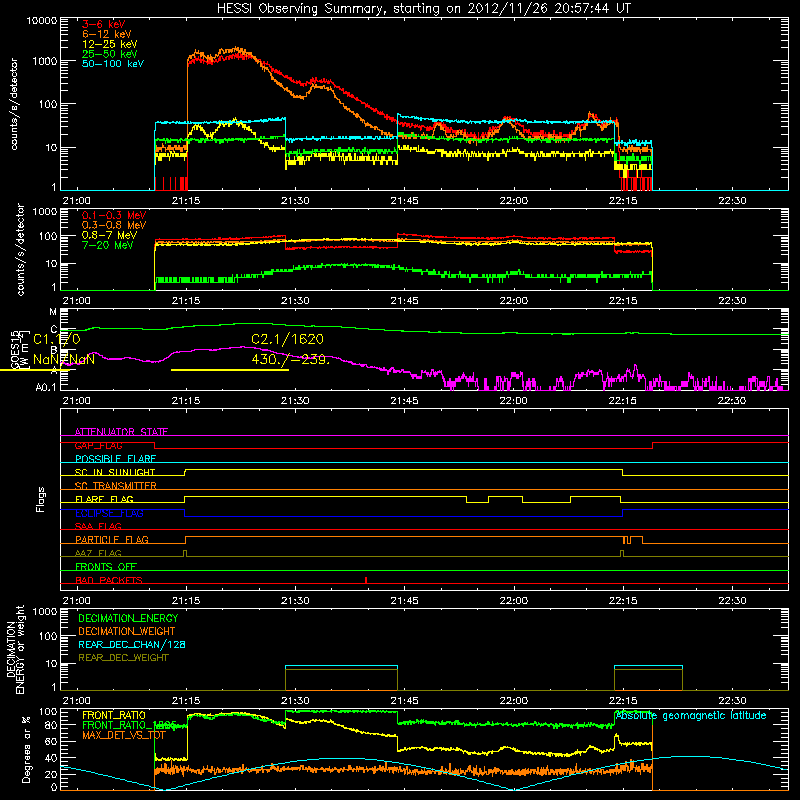Click the 0.1-0.3 MeV legend label
Screen dimensions: 800x800
114,215
